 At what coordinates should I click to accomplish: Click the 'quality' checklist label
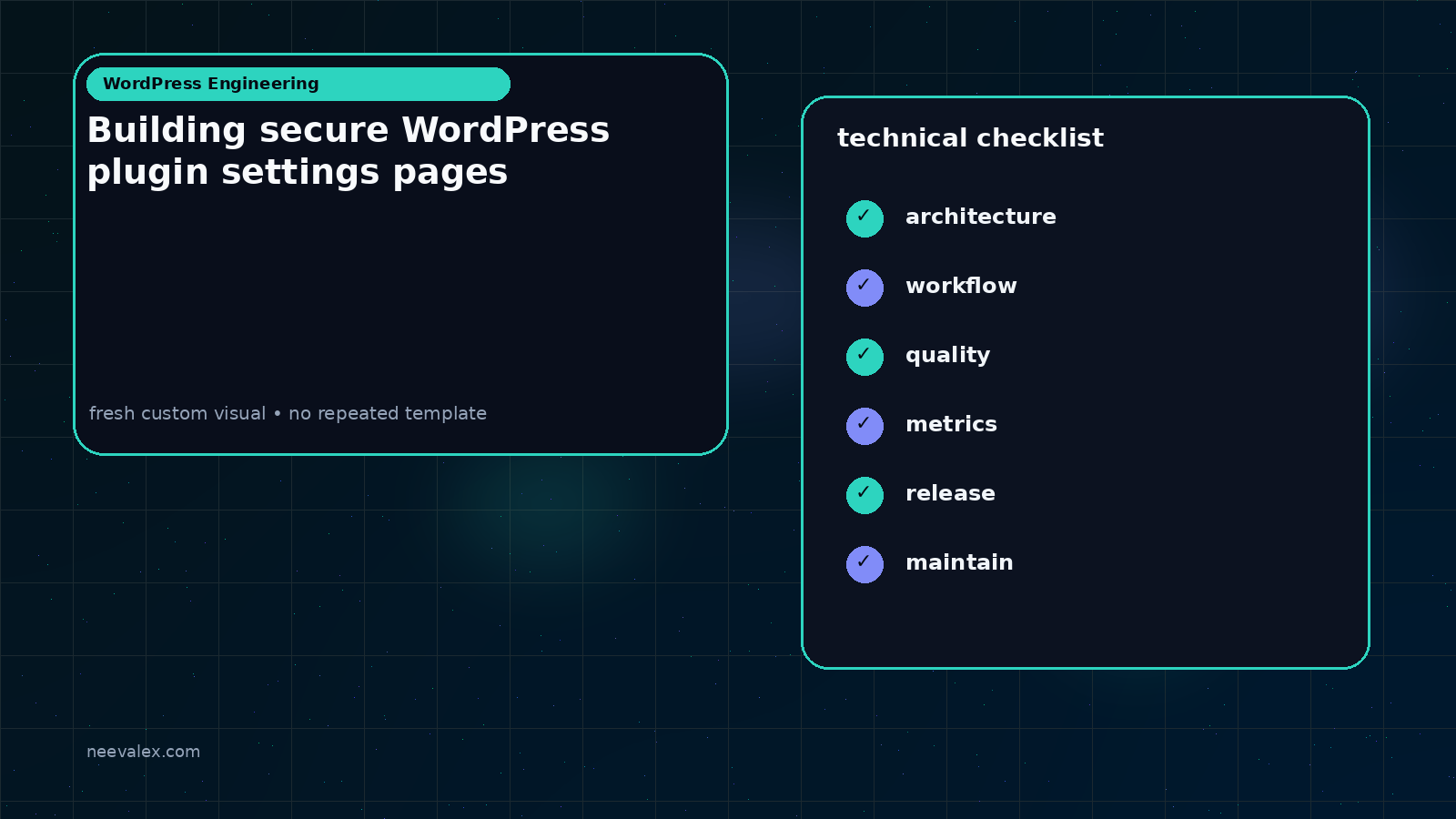(947, 356)
